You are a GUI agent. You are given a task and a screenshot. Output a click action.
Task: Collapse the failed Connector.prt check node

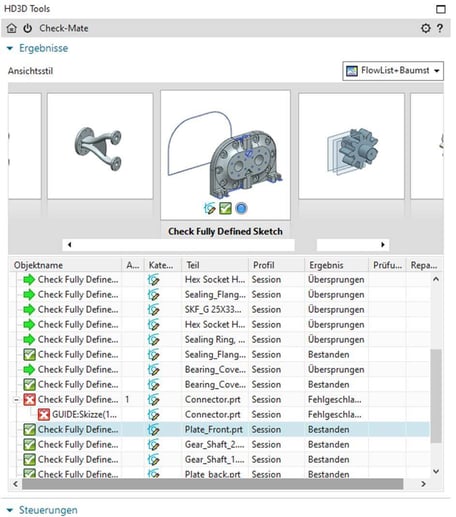(16, 400)
